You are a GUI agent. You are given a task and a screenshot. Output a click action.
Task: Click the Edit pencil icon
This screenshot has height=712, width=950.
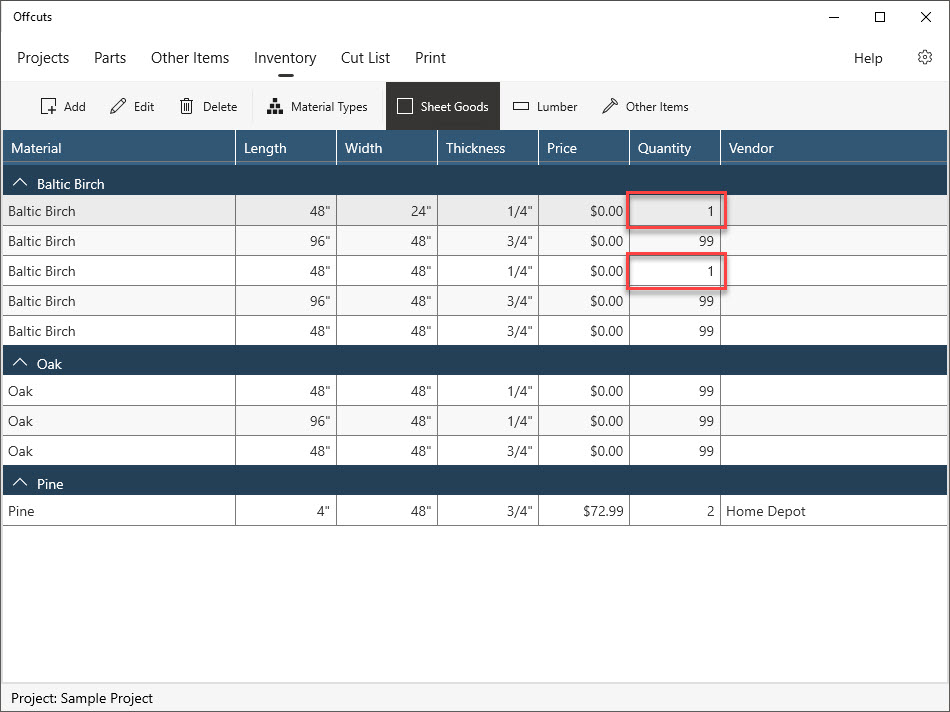point(118,107)
